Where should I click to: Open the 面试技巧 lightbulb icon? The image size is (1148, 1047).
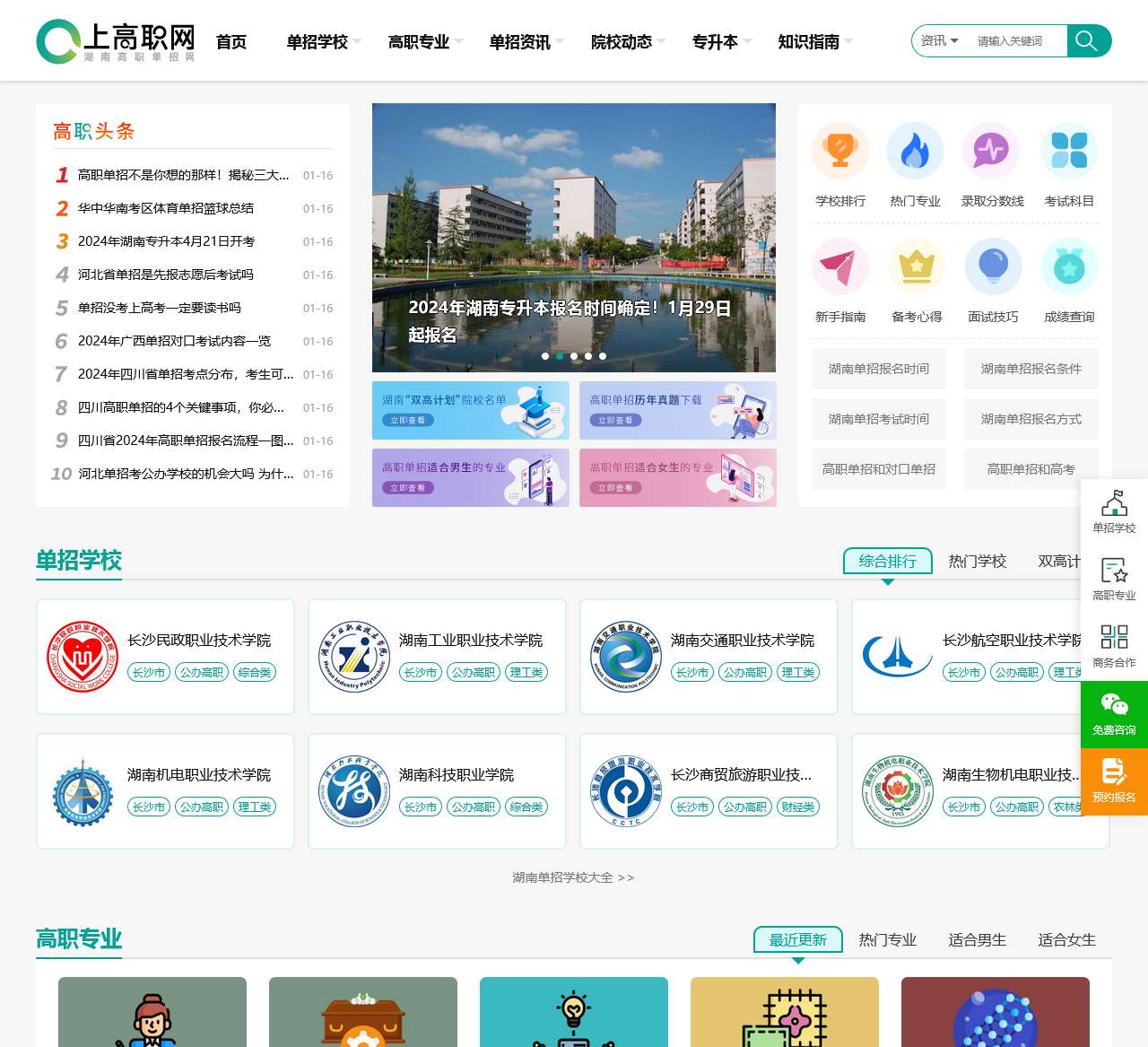click(993, 266)
